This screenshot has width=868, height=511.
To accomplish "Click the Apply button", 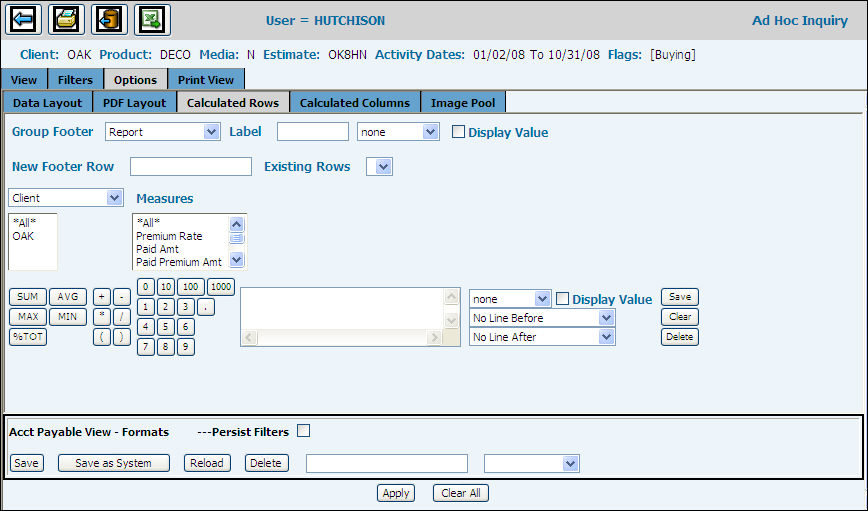I will point(396,493).
